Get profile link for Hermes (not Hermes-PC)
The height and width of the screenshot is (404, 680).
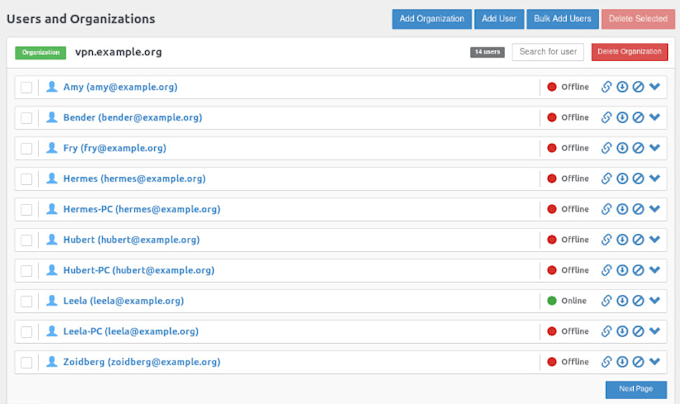pyautogui.click(x=606, y=179)
